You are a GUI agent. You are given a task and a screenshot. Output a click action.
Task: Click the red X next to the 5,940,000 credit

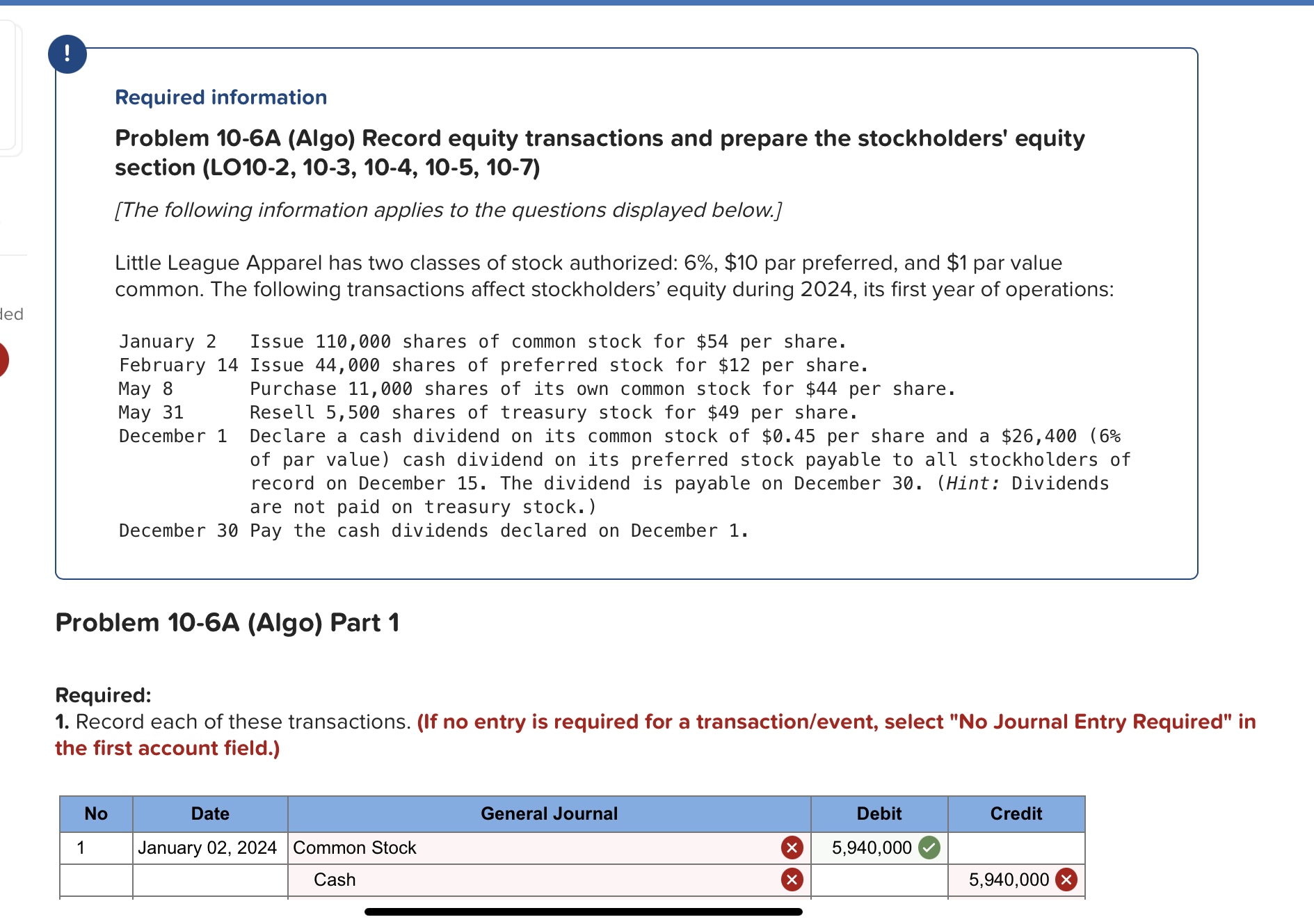(x=1064, y=880)
